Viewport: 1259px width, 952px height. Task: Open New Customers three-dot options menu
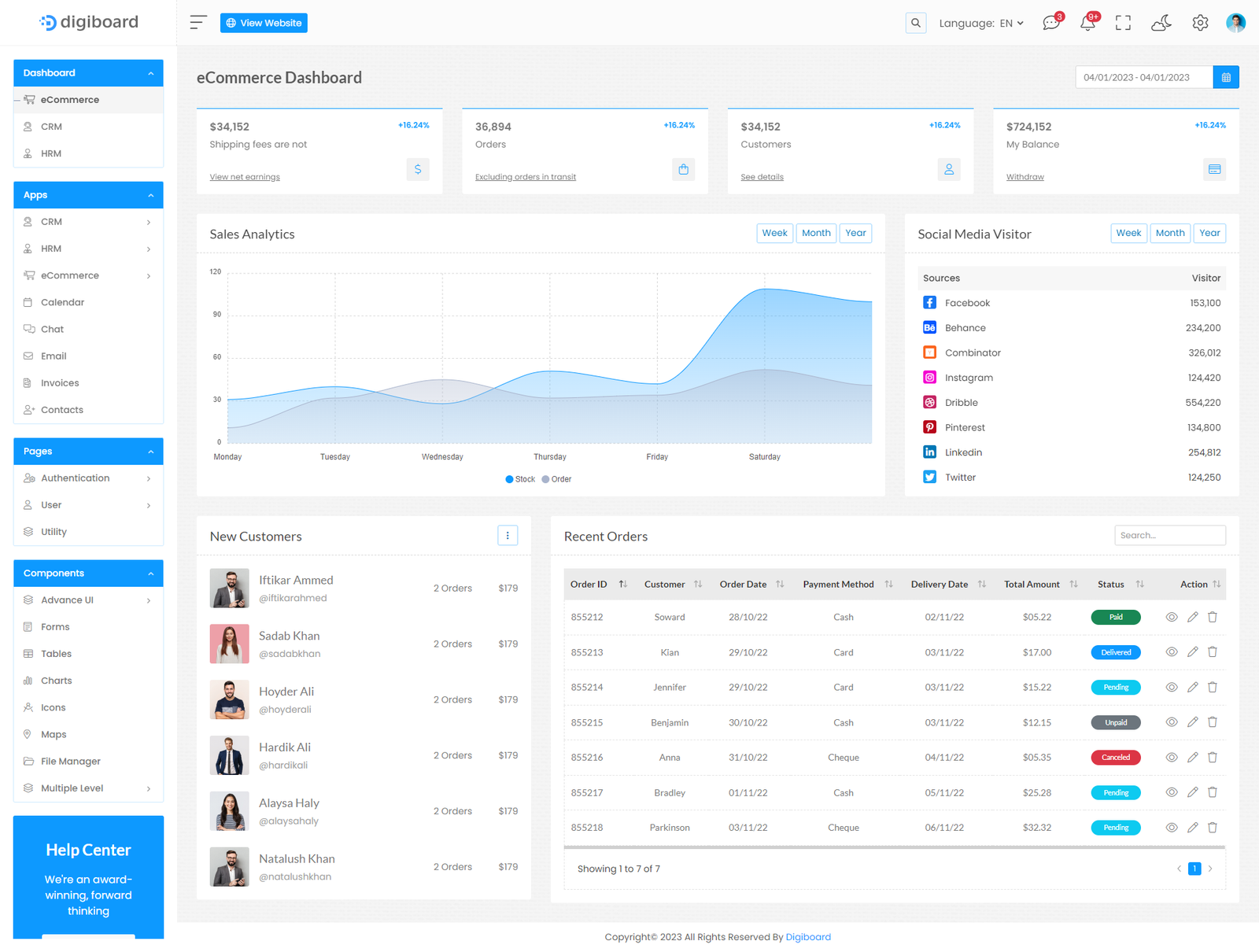[x=508, y=536]
